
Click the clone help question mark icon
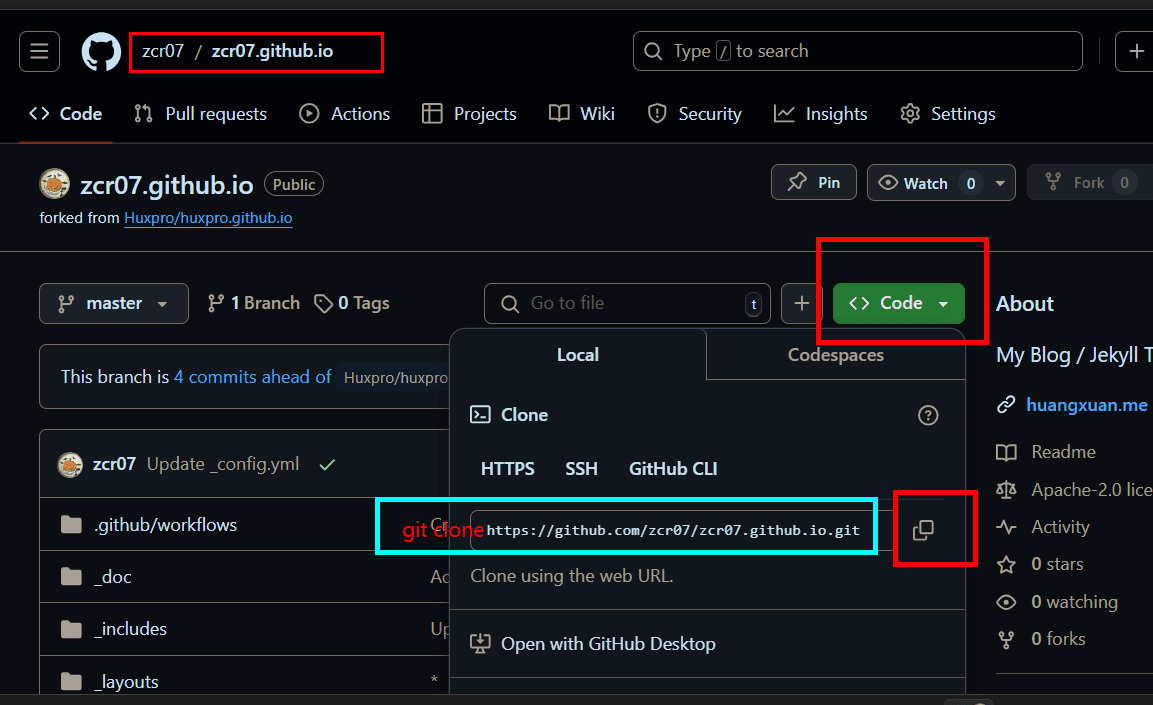pos(928,415)
